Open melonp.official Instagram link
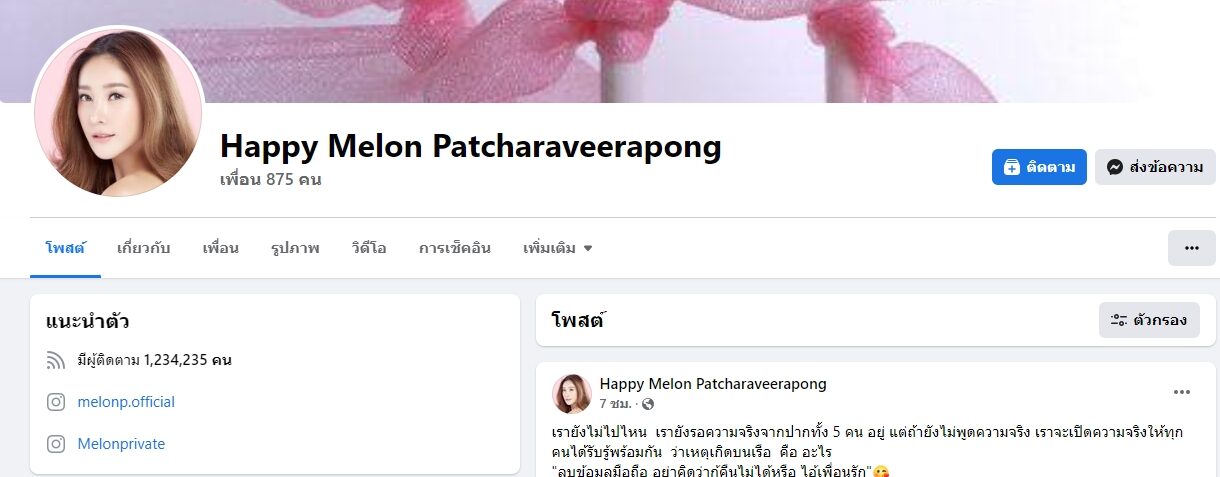The height and width of the screenshot is (477, 1220). 126,402
